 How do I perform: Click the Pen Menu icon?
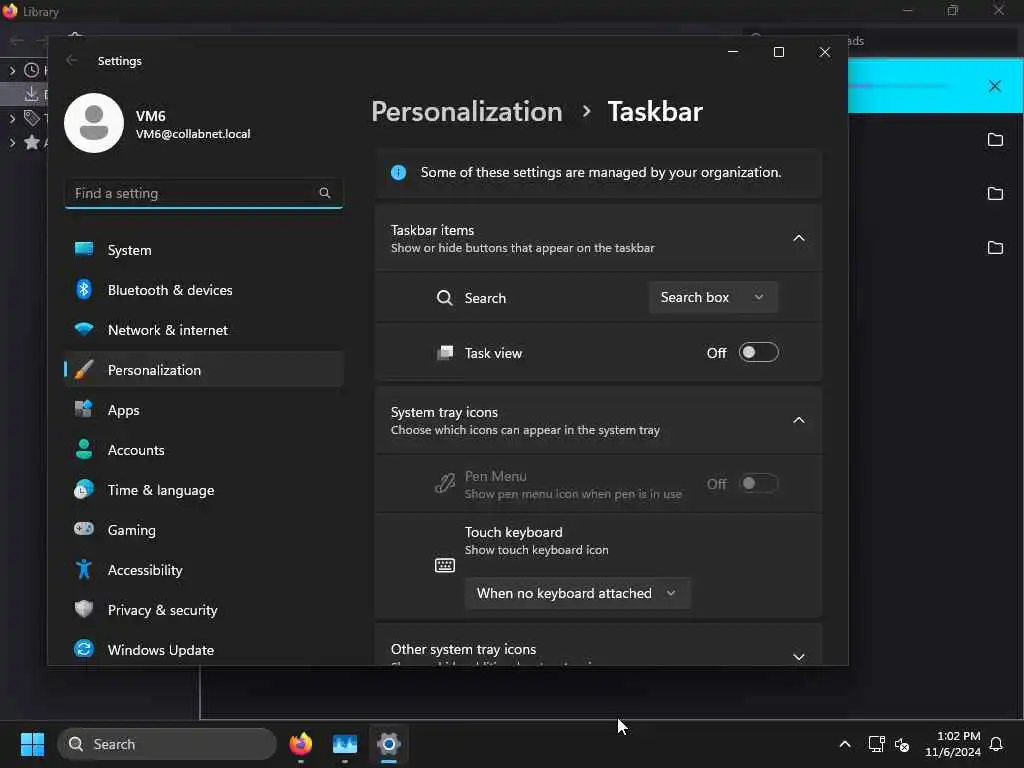click(445, 484)
